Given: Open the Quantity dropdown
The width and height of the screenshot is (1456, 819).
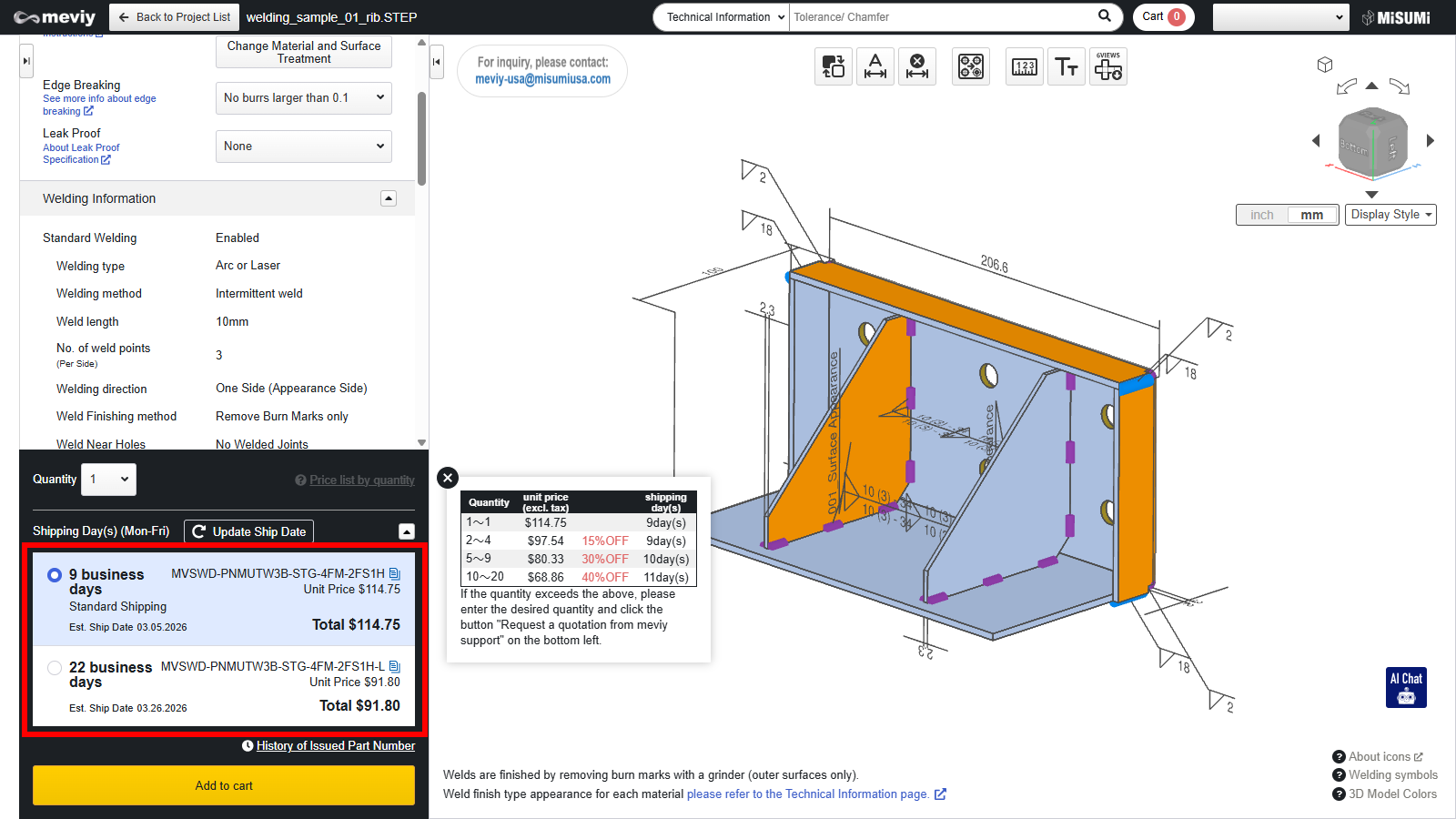Looking at the screenshot, I should tap(108, 480).
